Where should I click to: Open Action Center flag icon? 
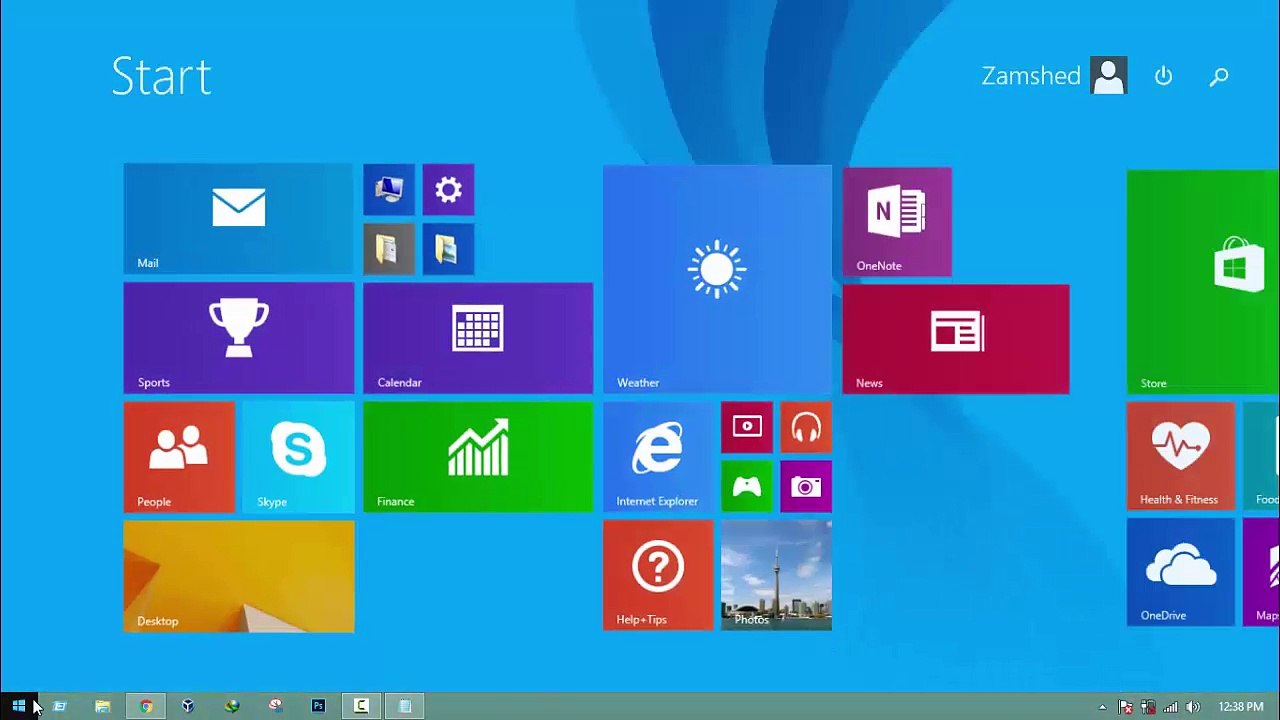click(1126, 707)
